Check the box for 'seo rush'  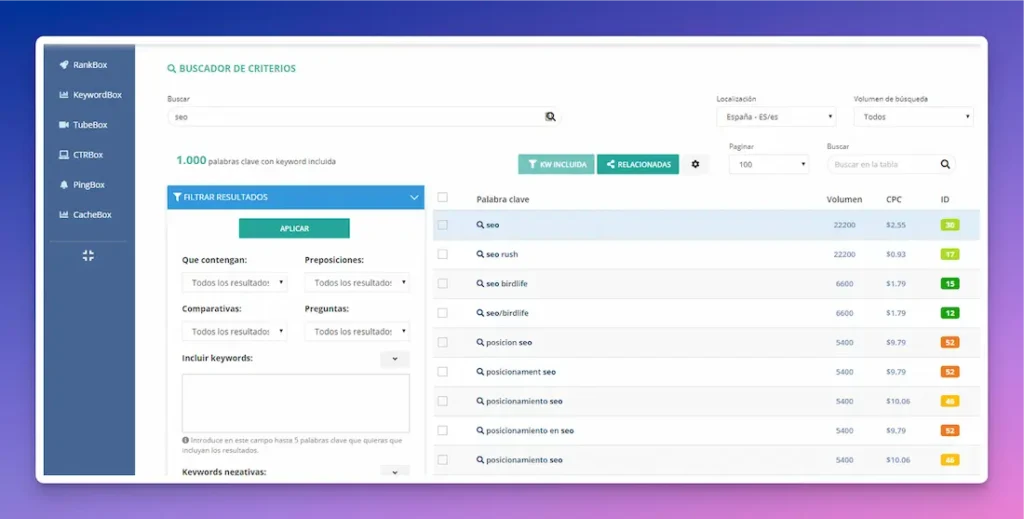[x=442, y=254]
